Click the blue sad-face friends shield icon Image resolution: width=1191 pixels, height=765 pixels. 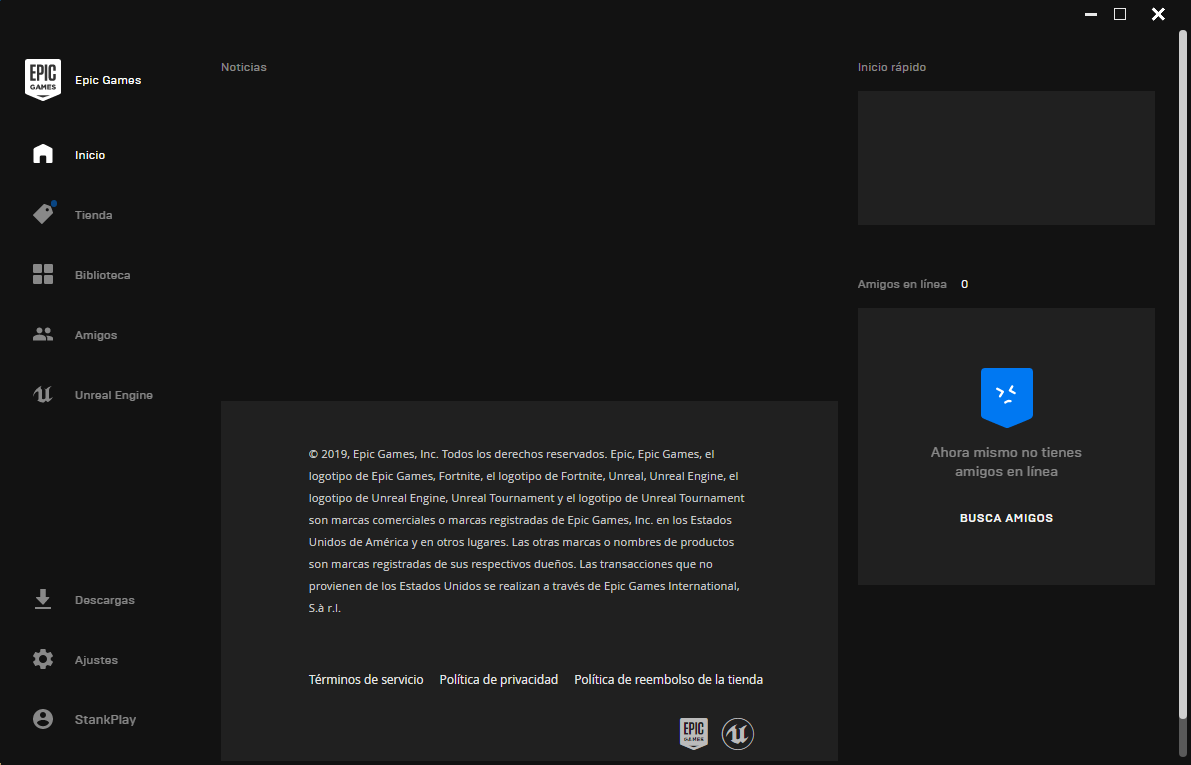(x=1006, y=397)
